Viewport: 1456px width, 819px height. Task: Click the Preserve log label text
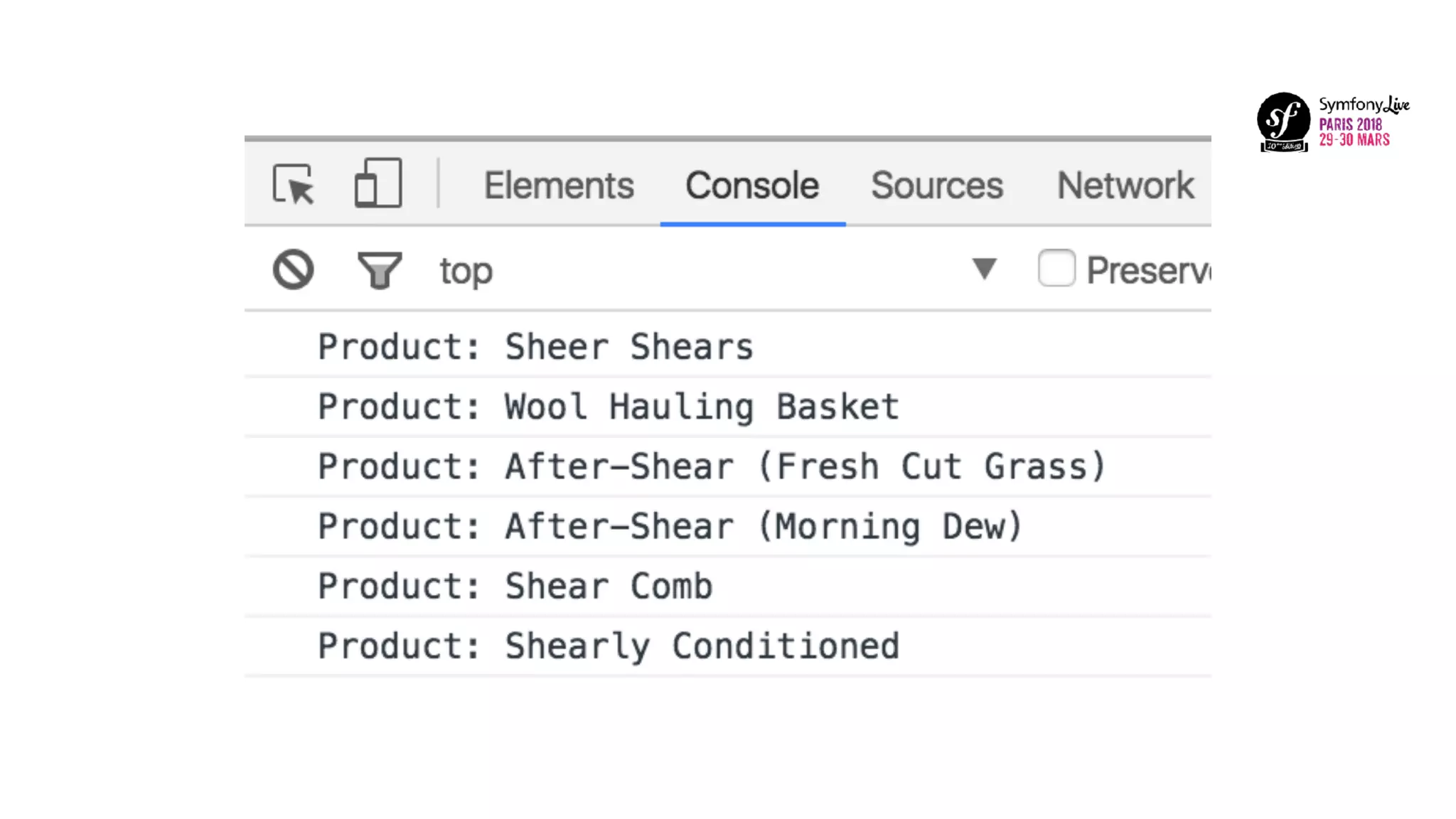pyautogui.click(x=1148, y=270)
